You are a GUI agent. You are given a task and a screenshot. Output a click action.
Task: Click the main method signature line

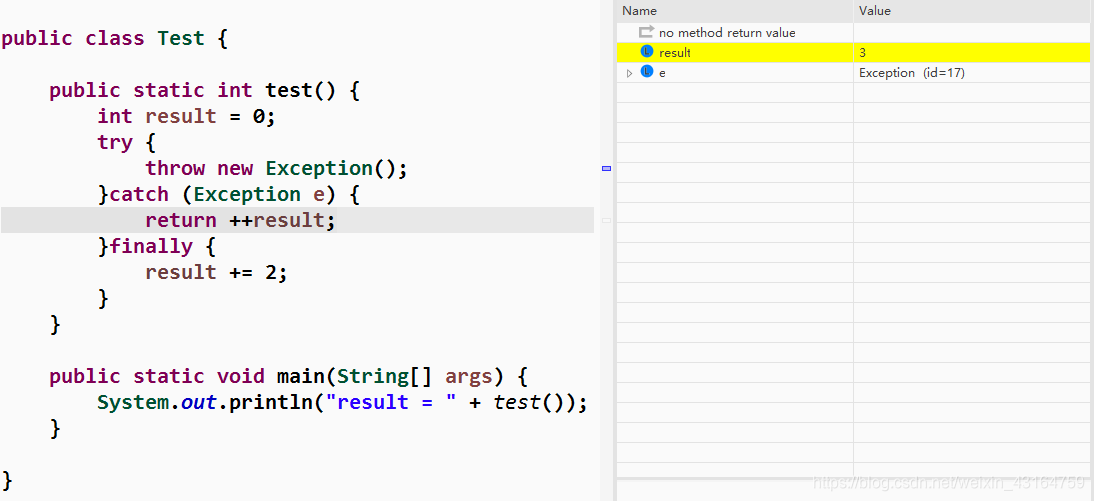[288, 377]
